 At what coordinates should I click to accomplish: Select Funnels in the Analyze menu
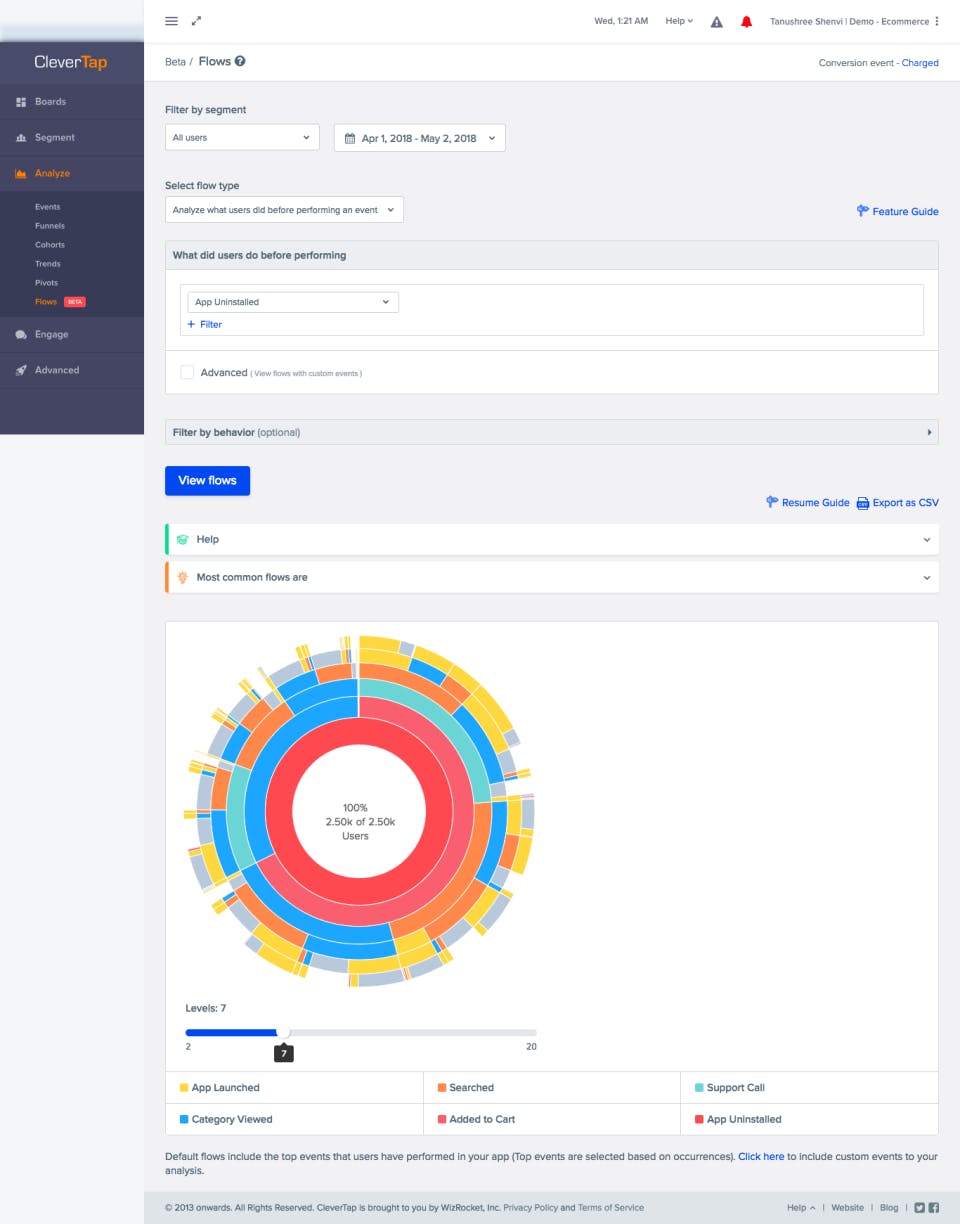coord(49,225)
